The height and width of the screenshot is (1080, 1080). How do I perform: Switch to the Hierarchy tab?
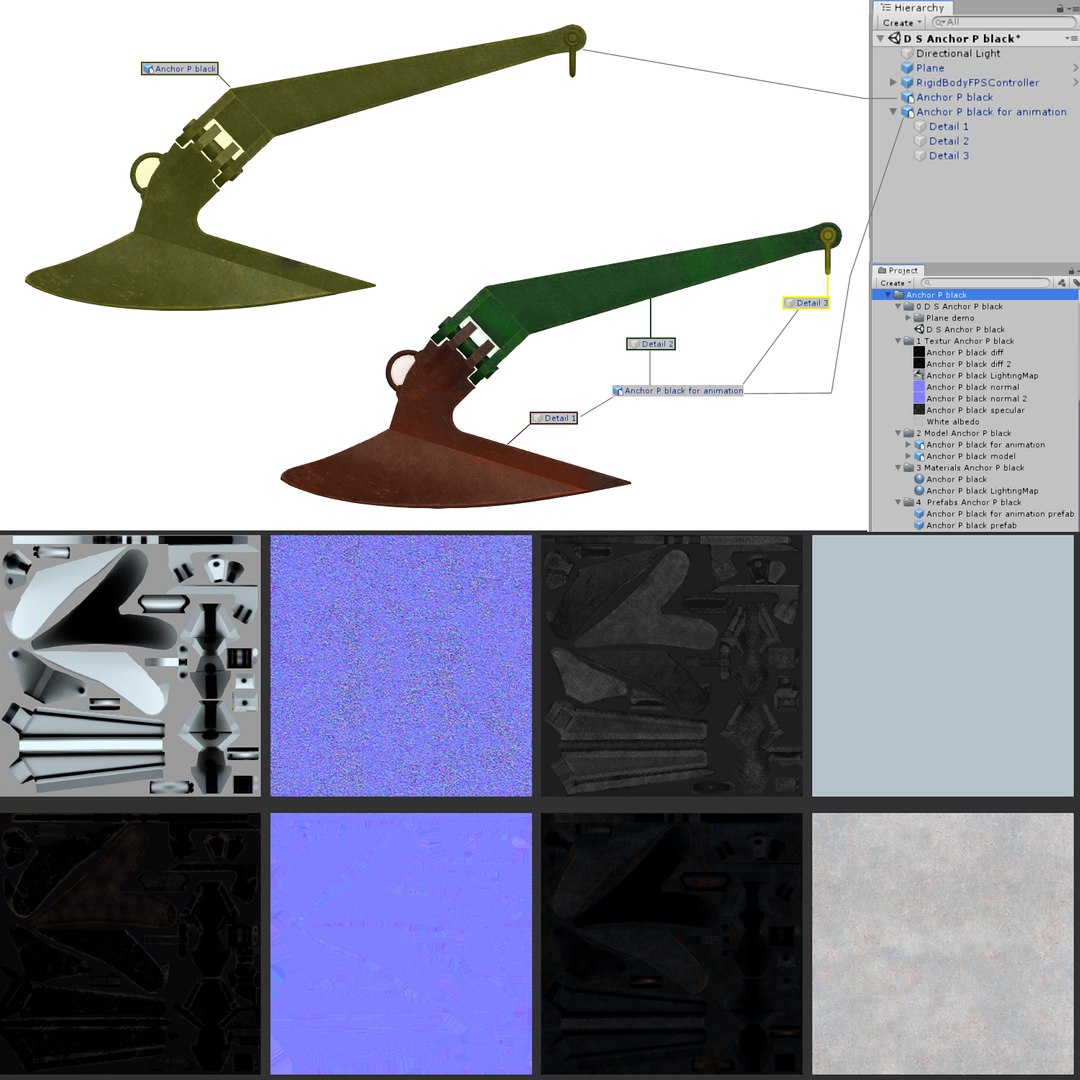pos(913,8)
